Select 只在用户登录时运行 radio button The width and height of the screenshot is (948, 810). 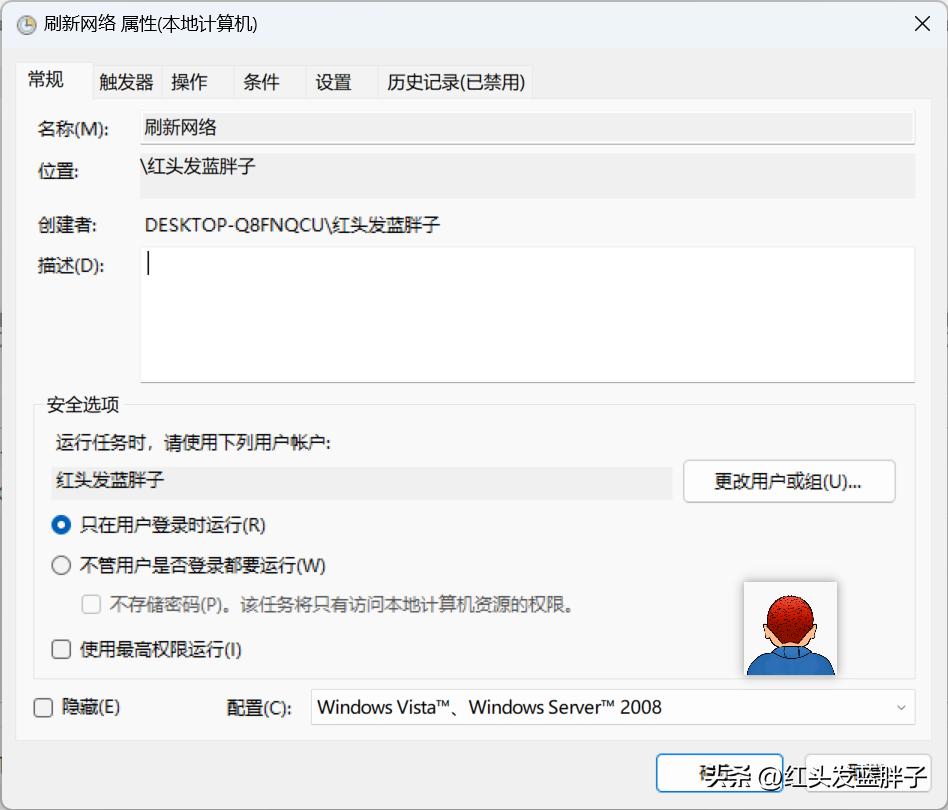coord(61,524)
